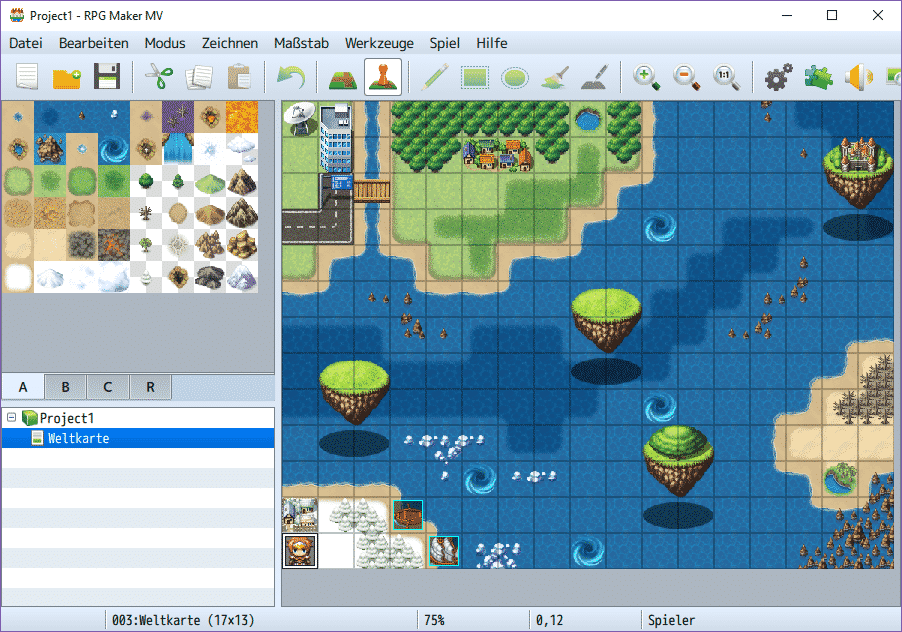Click the 'Spieler' status bar text
Image resolution: width=902 pixels, height=632 pixels.
tap(671, 620)
